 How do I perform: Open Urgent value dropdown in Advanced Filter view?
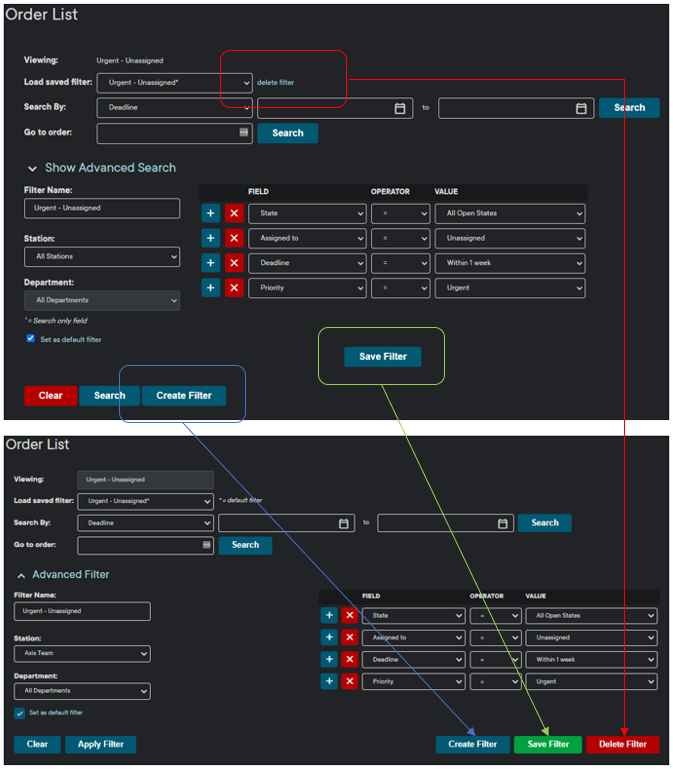[591, 682]
